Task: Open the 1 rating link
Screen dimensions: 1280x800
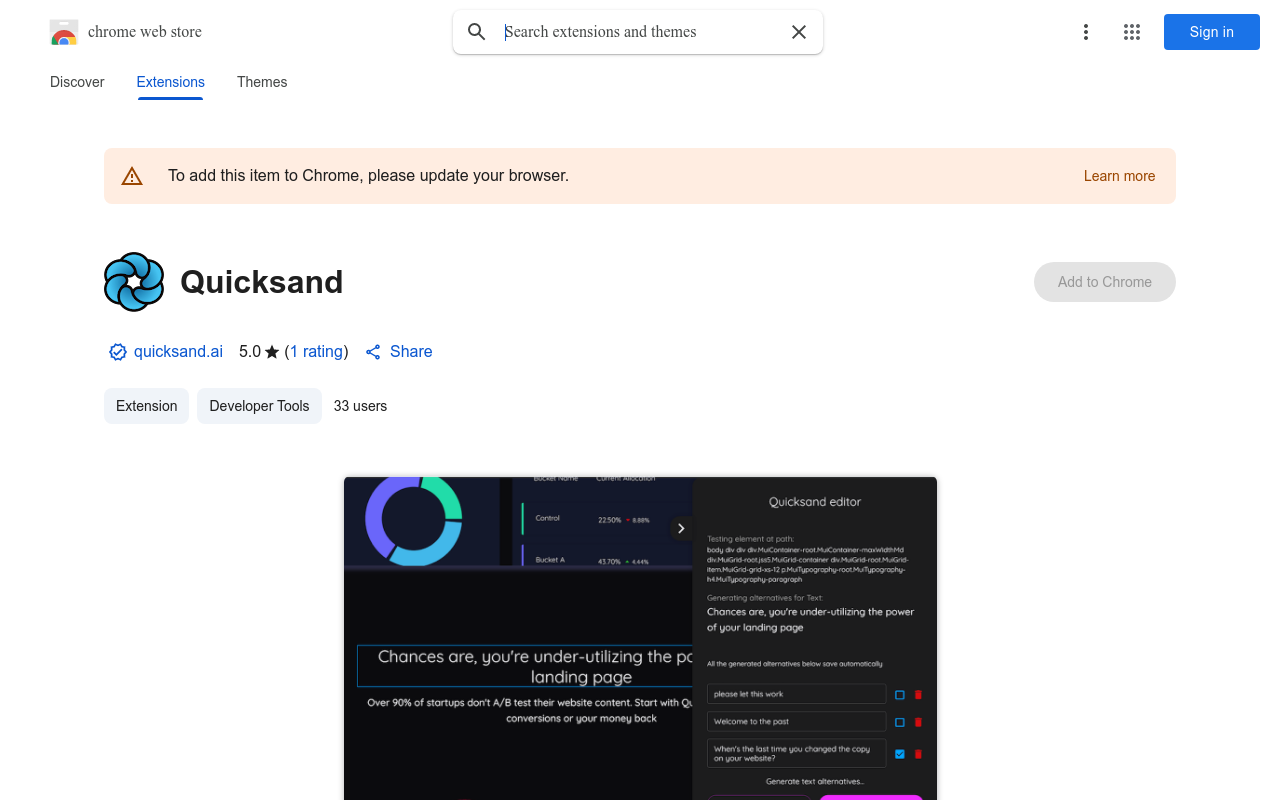Action: (x=317, y=352)
